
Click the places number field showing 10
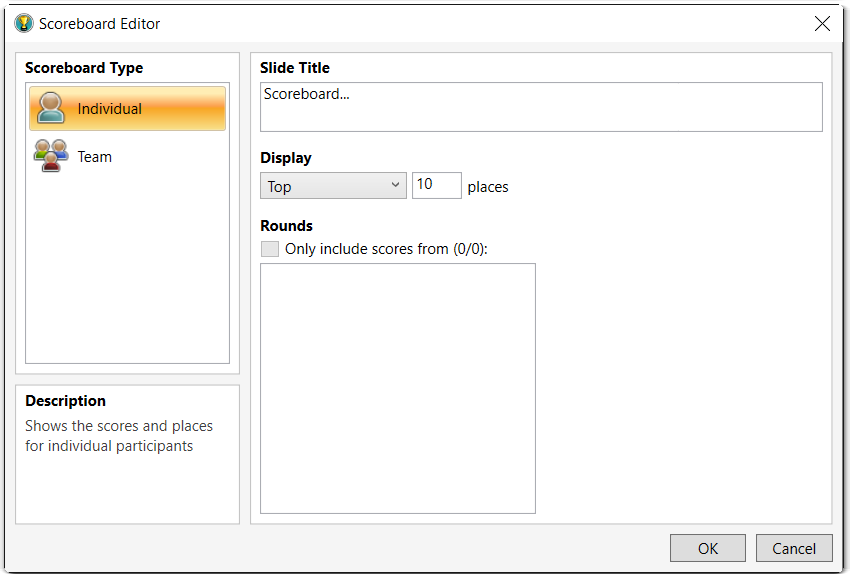(x=436, y=185)
